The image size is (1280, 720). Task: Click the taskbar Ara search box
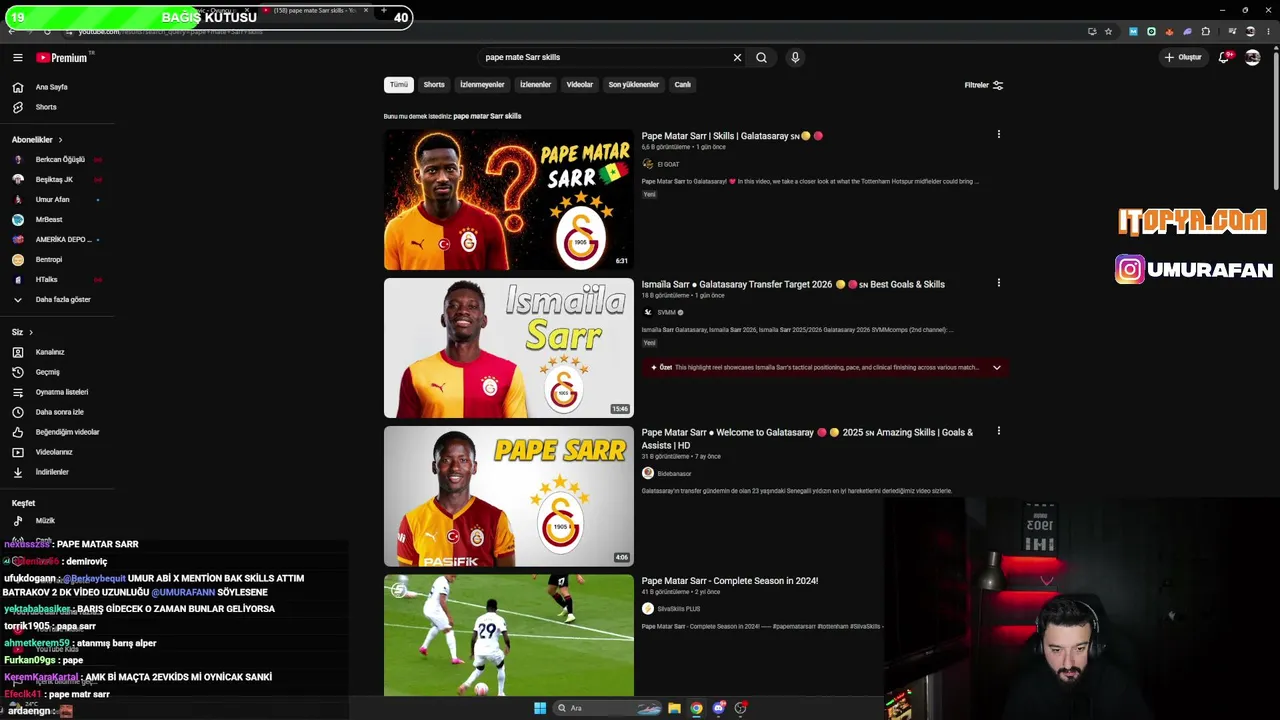point(609,708)
